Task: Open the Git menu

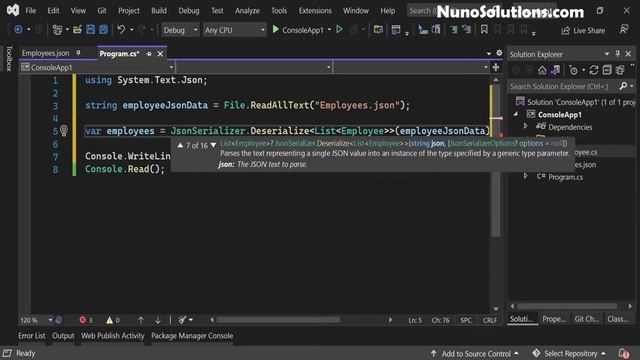Action: [x=102, y=11]
